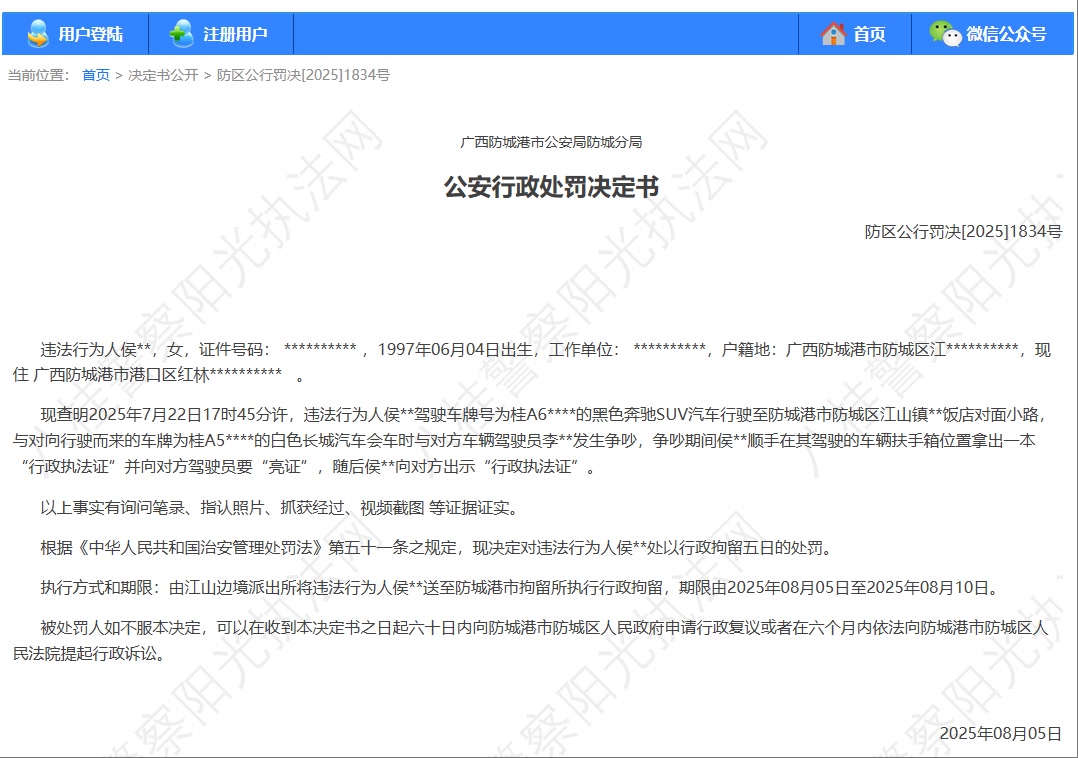Click paragraph citing 治安管理处罚法 第五十一条
Viewport: 1078px width, 758px height.
pyautogui.click(x=439, y=548)
